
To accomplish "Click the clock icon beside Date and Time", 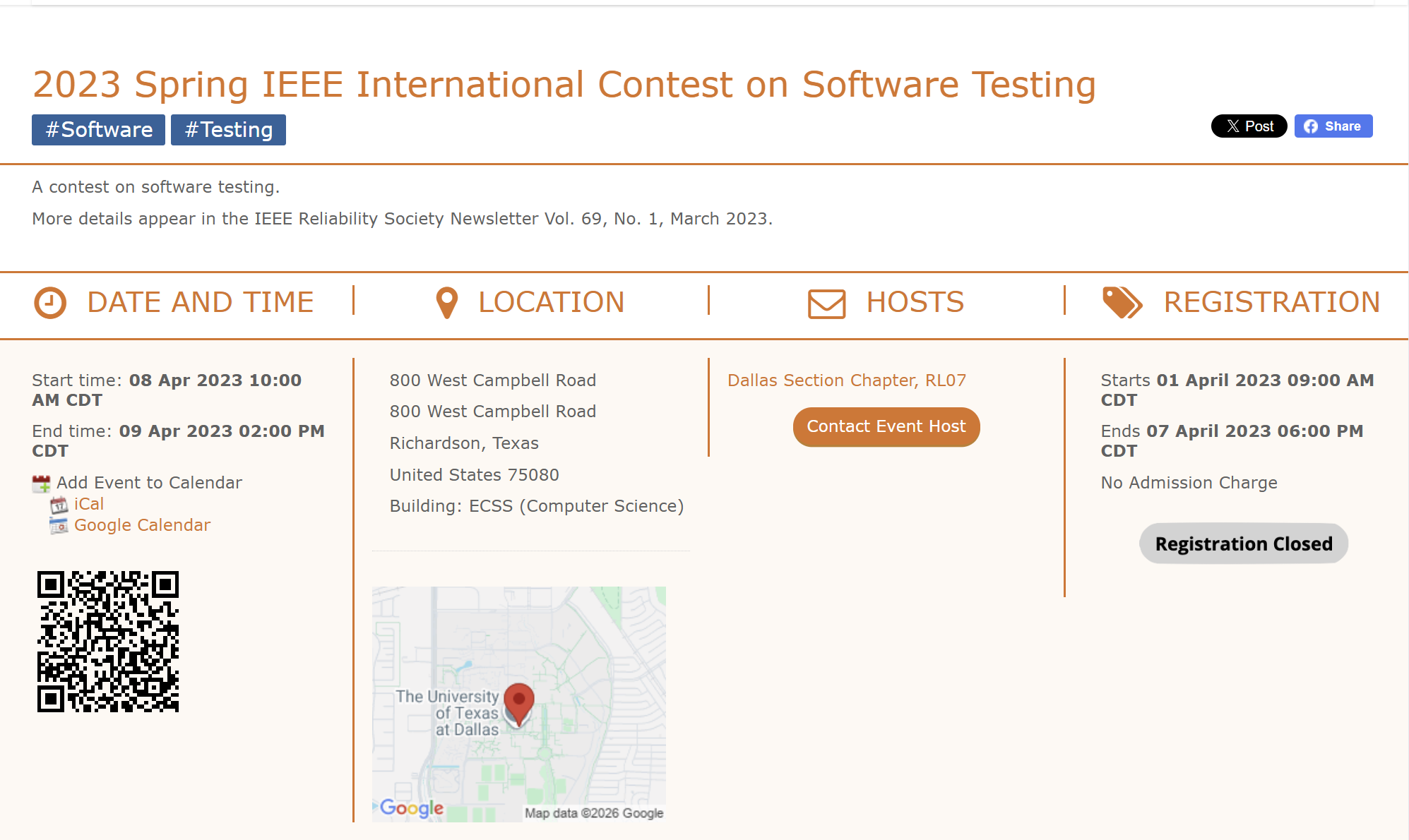I will (x=50, y=303).
